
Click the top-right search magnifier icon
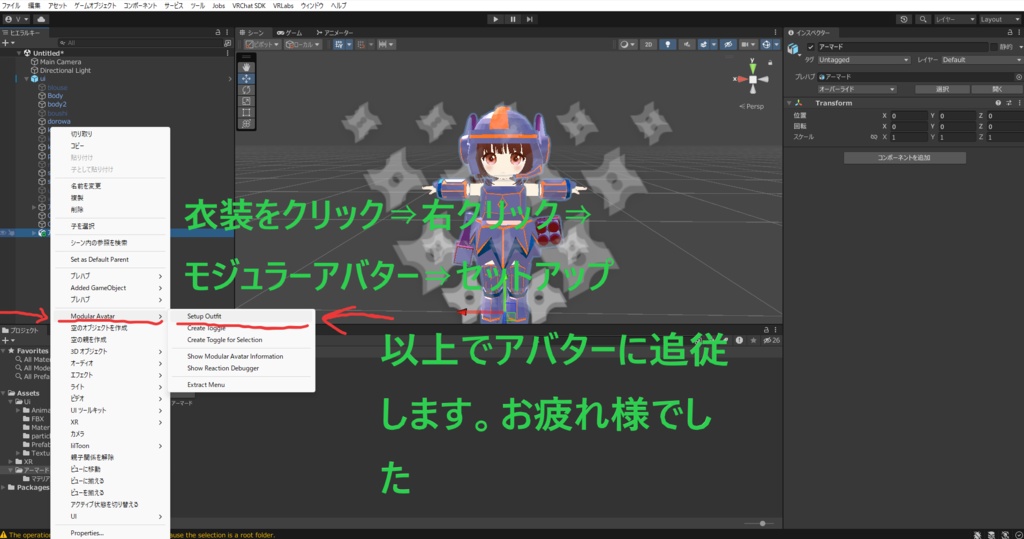(923, 19)
